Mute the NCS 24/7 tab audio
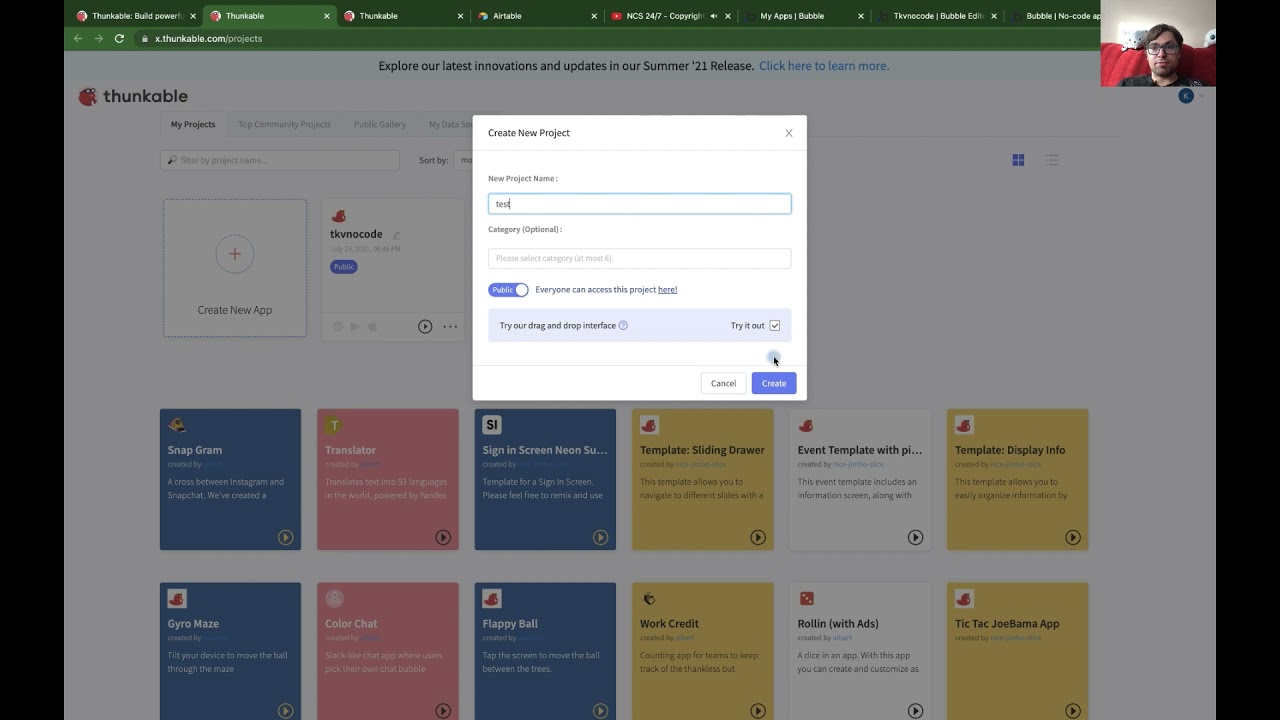The height and width of the screenshot is (720, 1280). [x=713, y=16]
